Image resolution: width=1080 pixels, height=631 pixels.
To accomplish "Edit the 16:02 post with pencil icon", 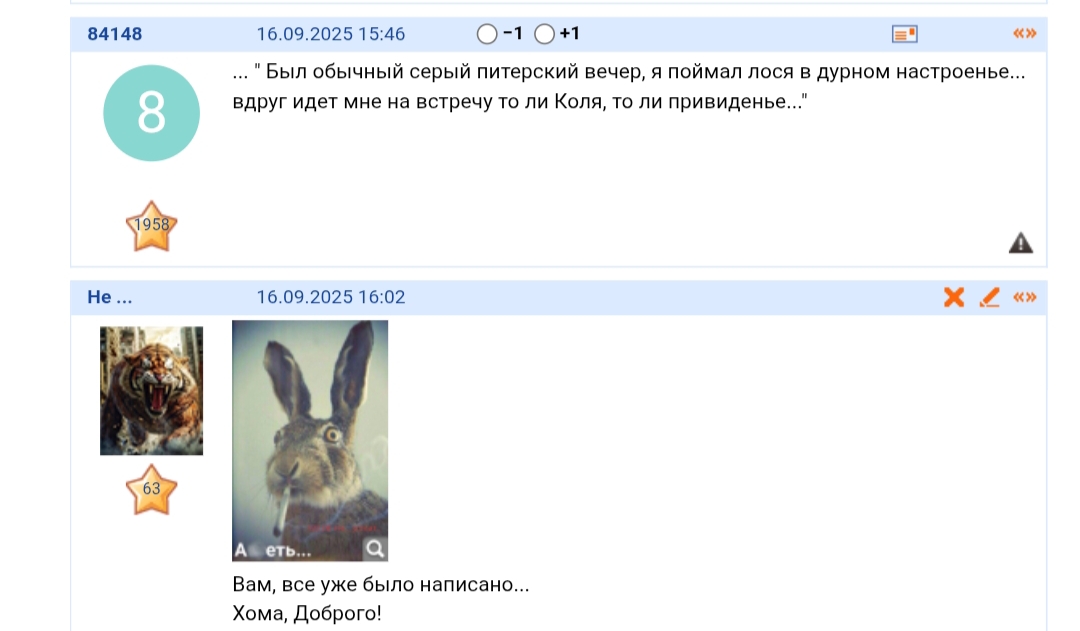I will [990, 297].
